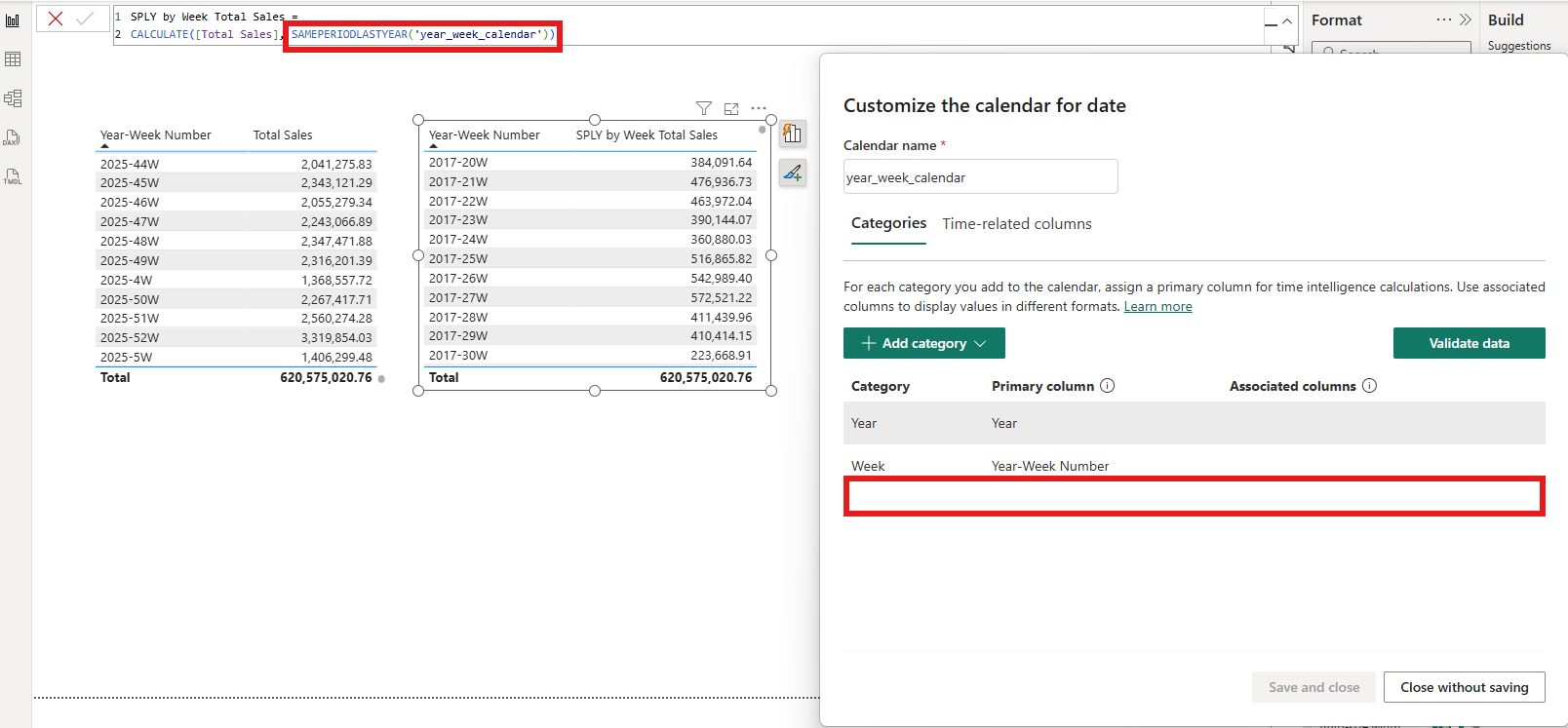Click the 572,521.22 value in SPLY table
The width and height of the screenshot is (1568, 728).
[722, 297]
